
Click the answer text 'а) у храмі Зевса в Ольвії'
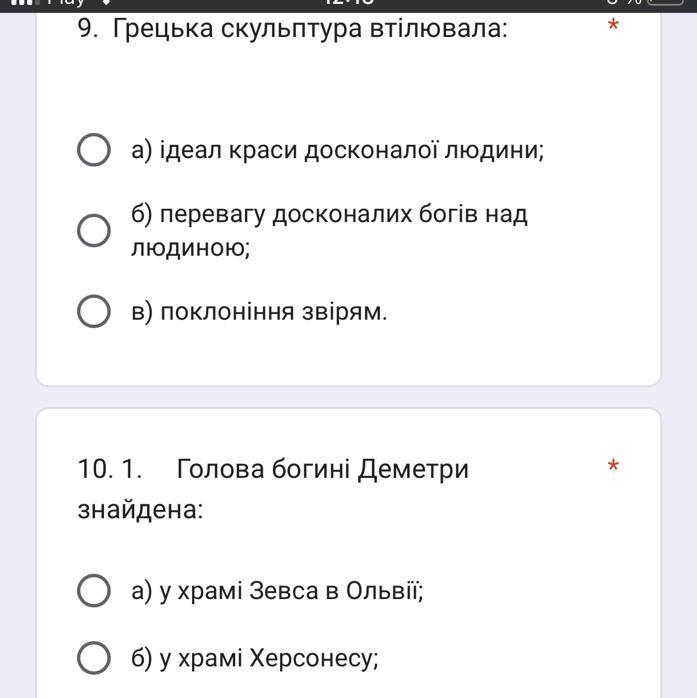tap(277, 591)
